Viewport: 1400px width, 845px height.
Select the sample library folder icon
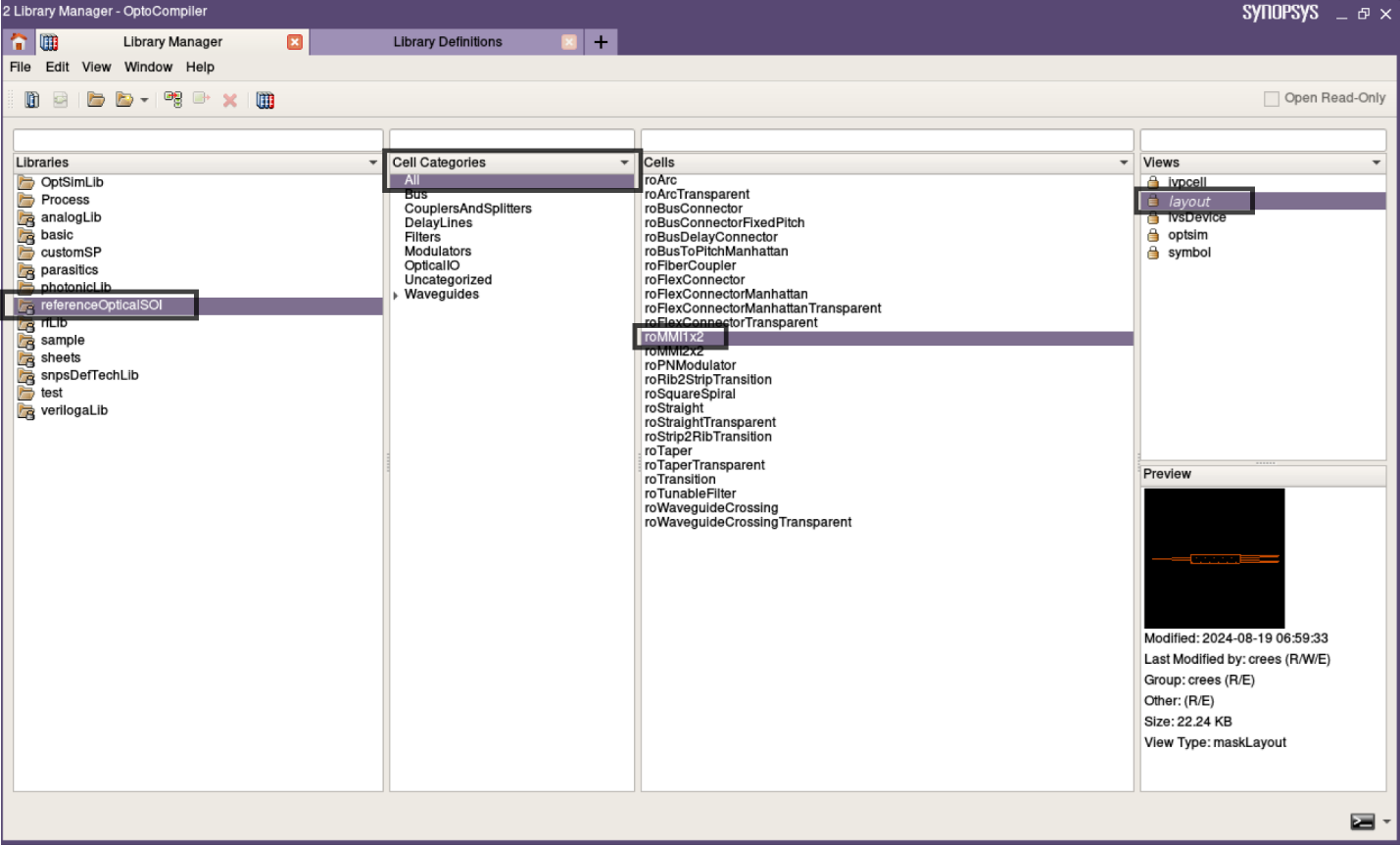(x=26, y=341)
